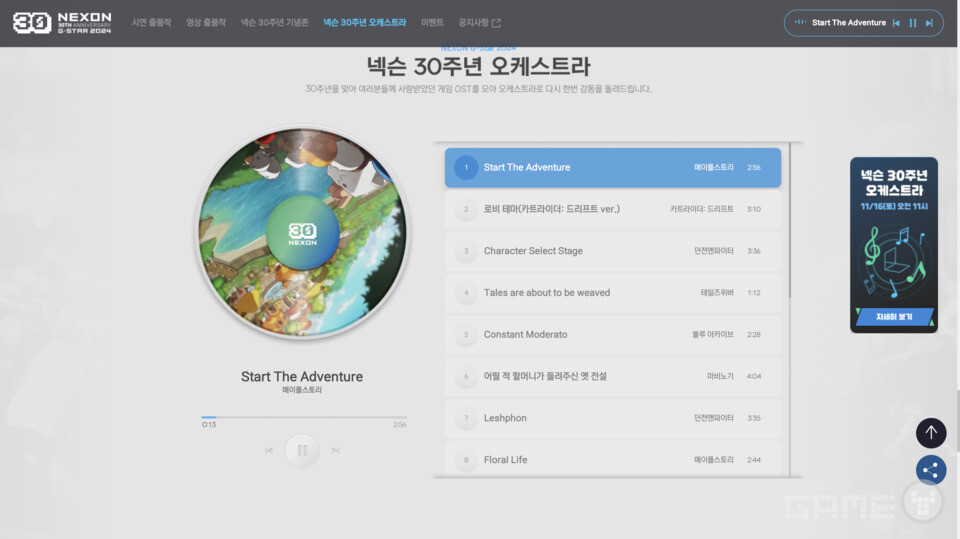The width and height of the screenshot is (960, 539).
Task: Play track 6 어릴 적 할머니가 들려주신 옛 전설
Action: (x=613, y=376)
